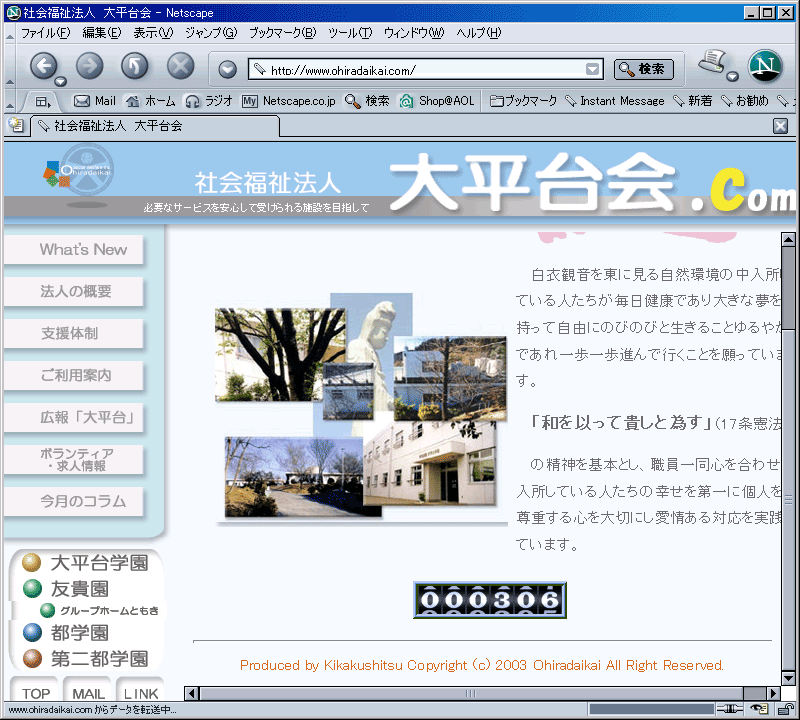
Task: Open the ウィンドウ(W) menu
Action: [x=414, y=33]
